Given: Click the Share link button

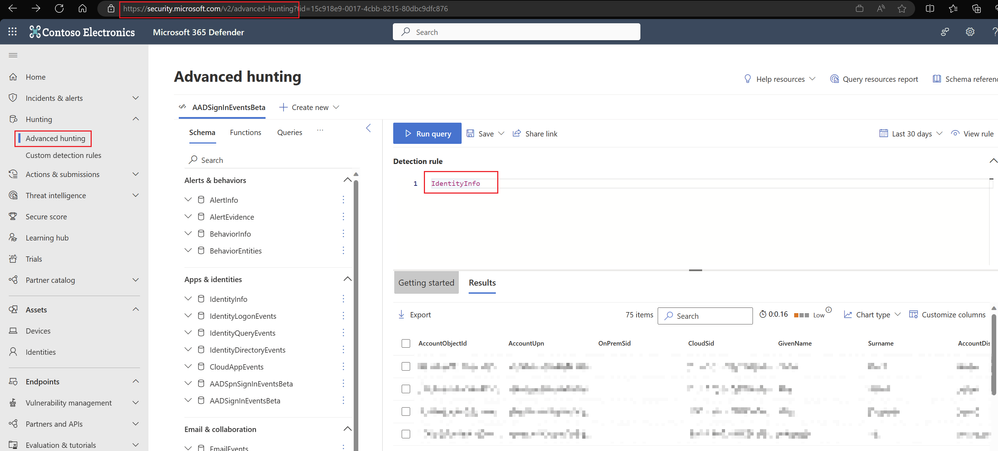Looking at the screenshot, I should tap(535, 134).
